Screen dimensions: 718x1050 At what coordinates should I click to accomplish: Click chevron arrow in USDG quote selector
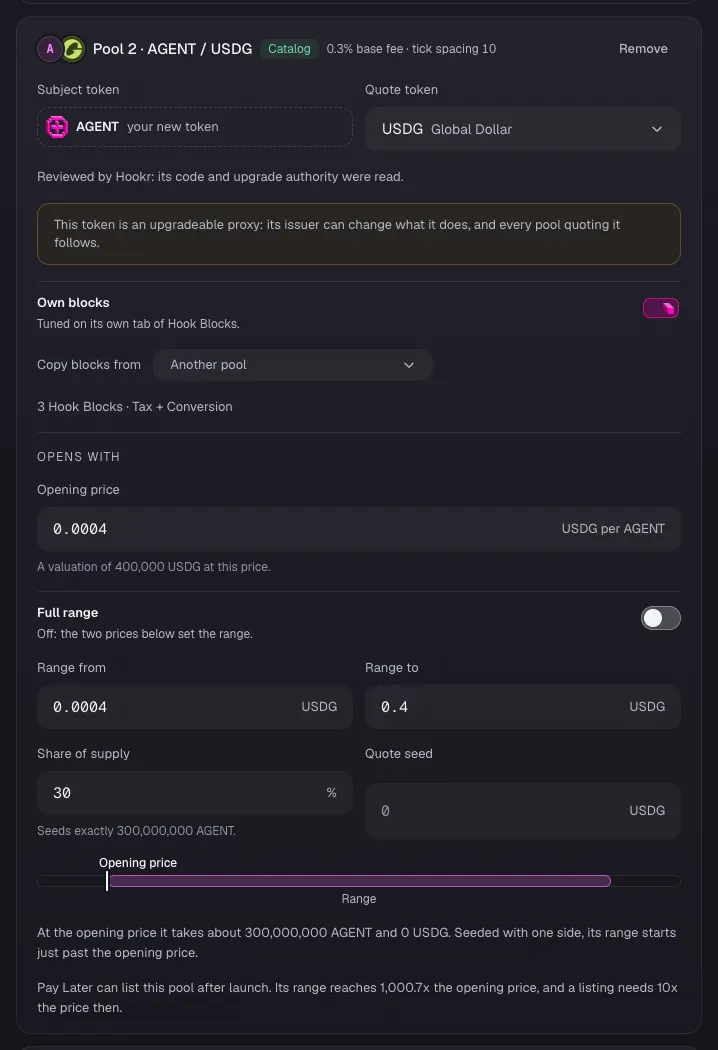pyautogui.click(x=656, y=129)
